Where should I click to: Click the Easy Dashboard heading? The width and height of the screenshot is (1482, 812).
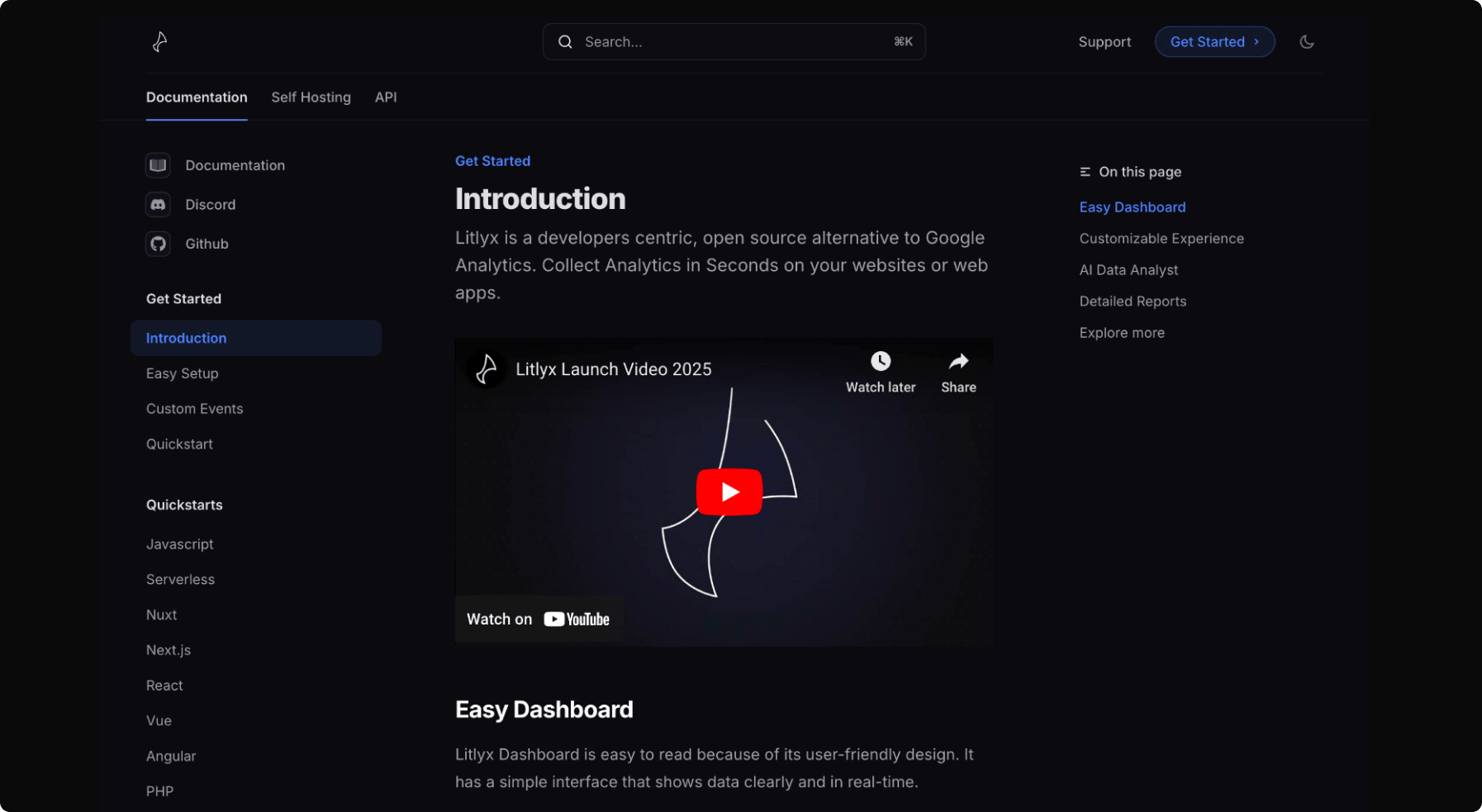pyautogui.click(x=544, y=710)
